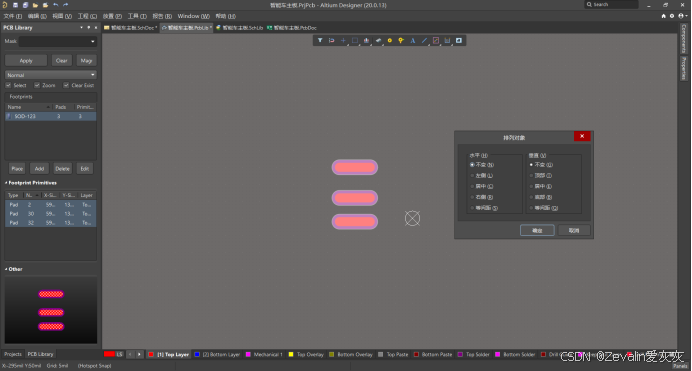This screenshot has width=692, height=371.
Task: Click the Apply button
Action: click(26, 60)
